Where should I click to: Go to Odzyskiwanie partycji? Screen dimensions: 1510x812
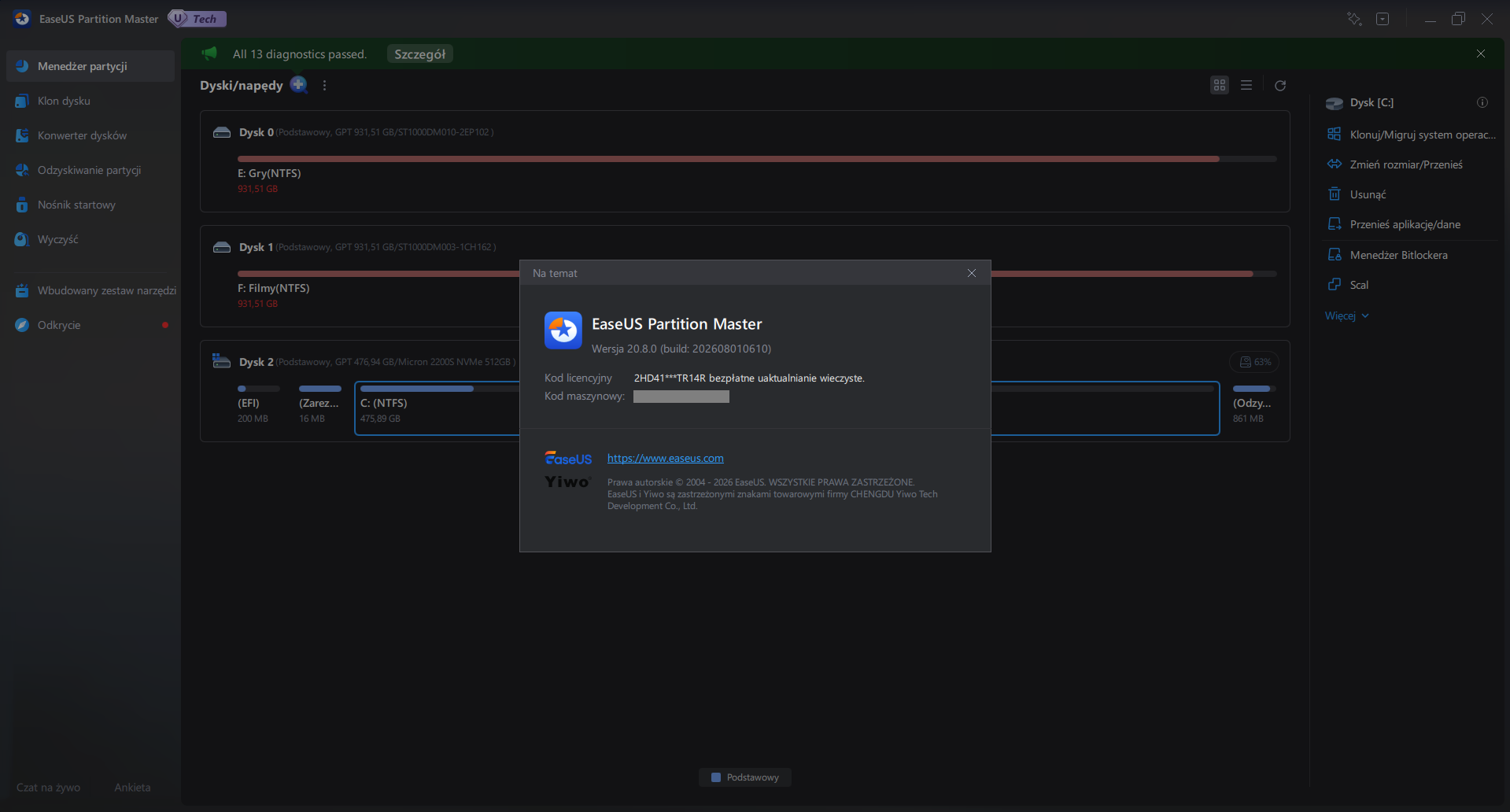(90, 170)
